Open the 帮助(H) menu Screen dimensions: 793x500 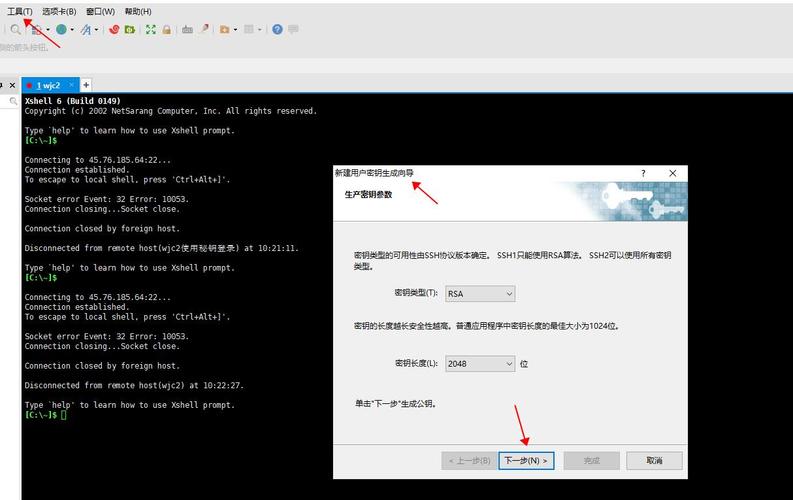(138, 11)
